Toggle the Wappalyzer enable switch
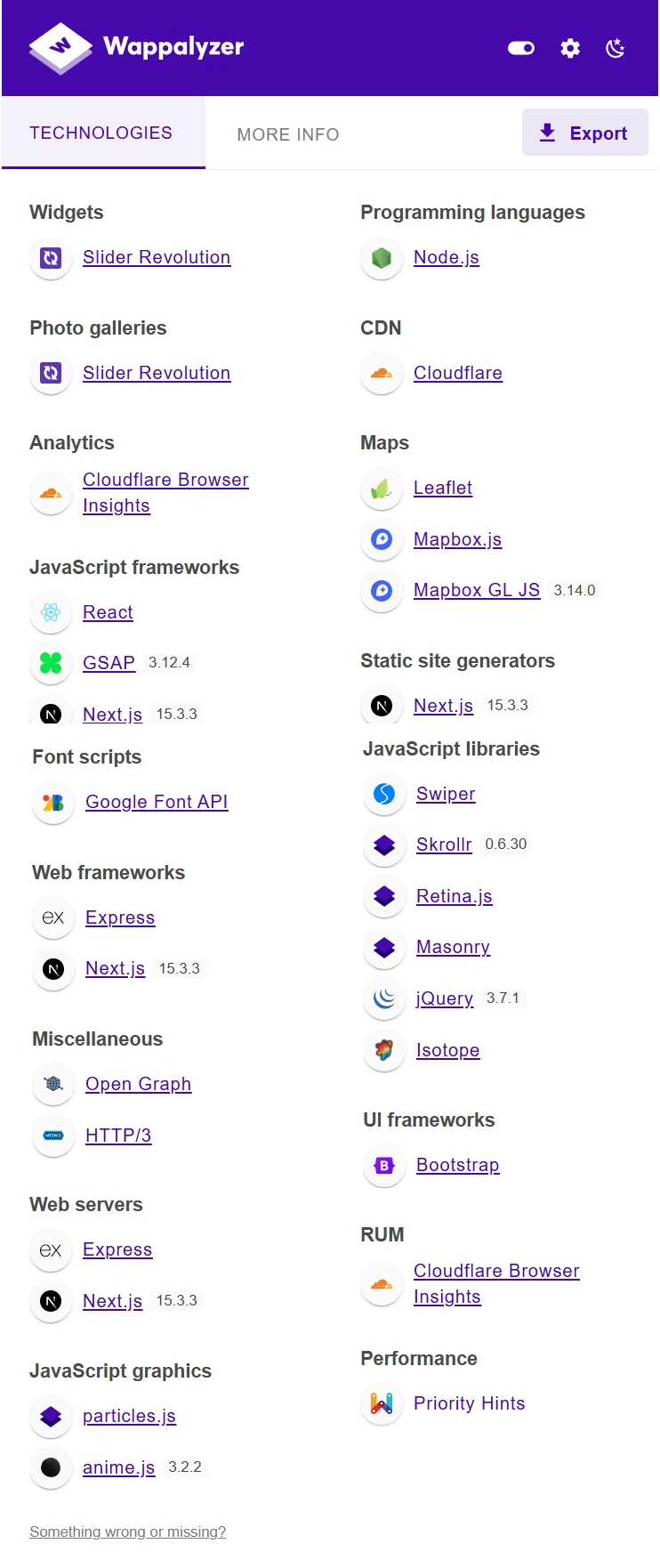The width and height of the screenshot is (660, 1568). [521, 48]
